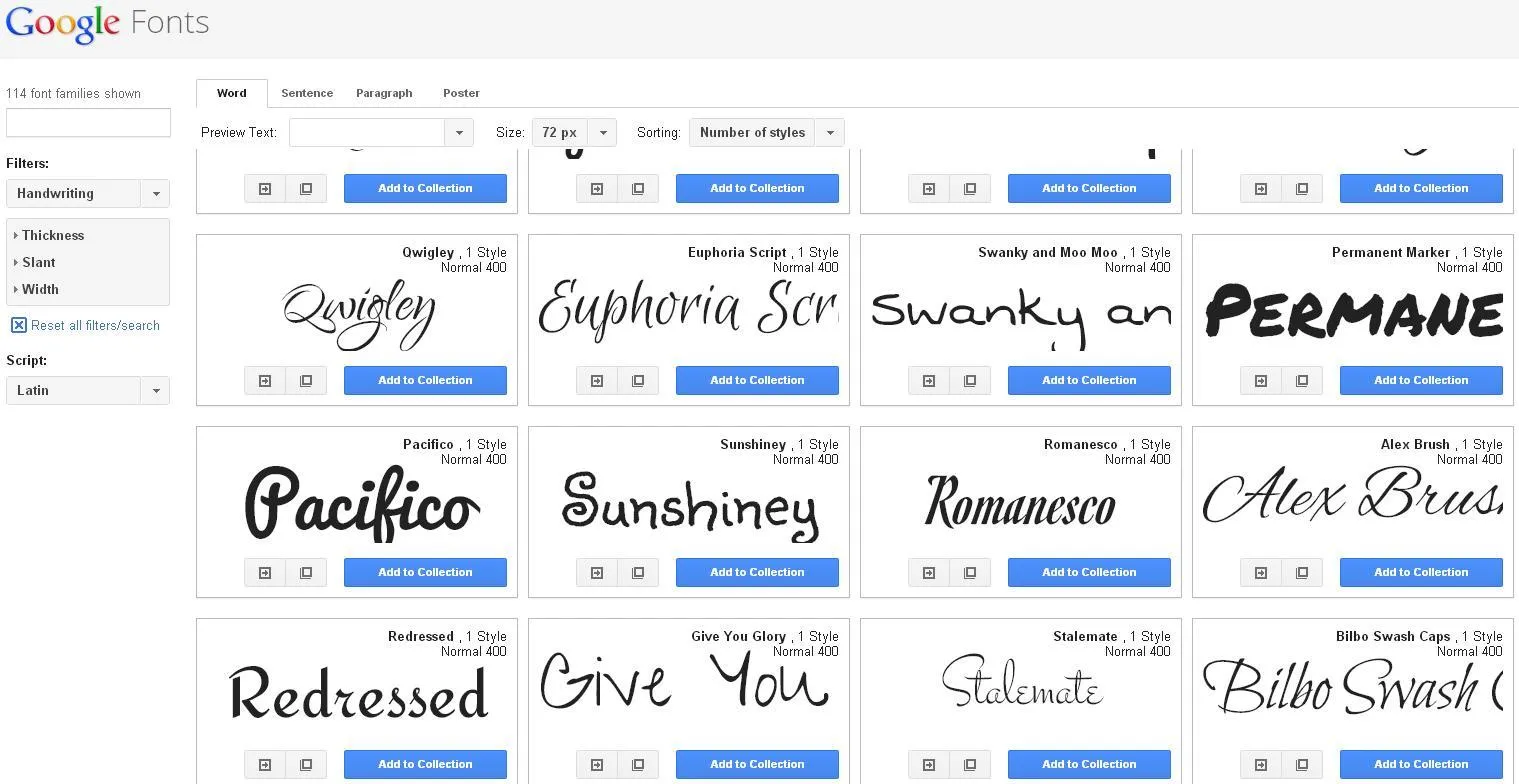
Task: Click the Quick-use arrow icon for Sunshiney
Action: point(597,572)
